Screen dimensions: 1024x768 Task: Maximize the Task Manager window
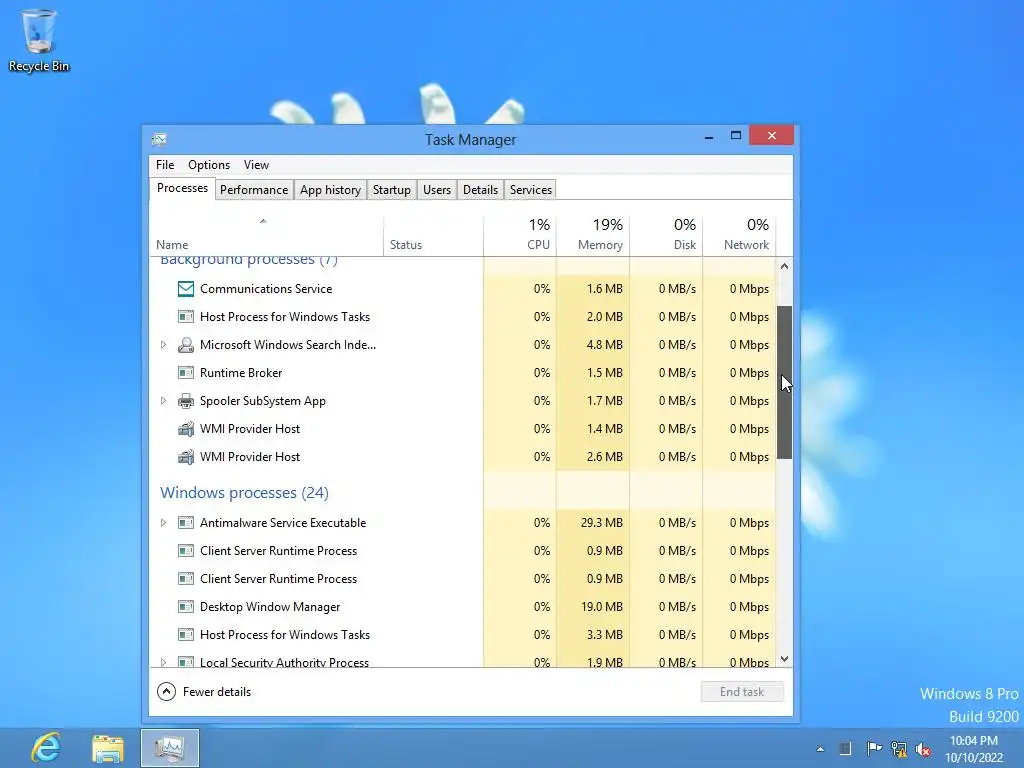735,135
